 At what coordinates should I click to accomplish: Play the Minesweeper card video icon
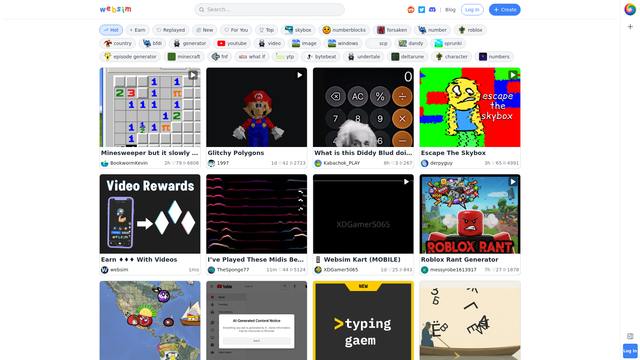(x=193, y=75)
